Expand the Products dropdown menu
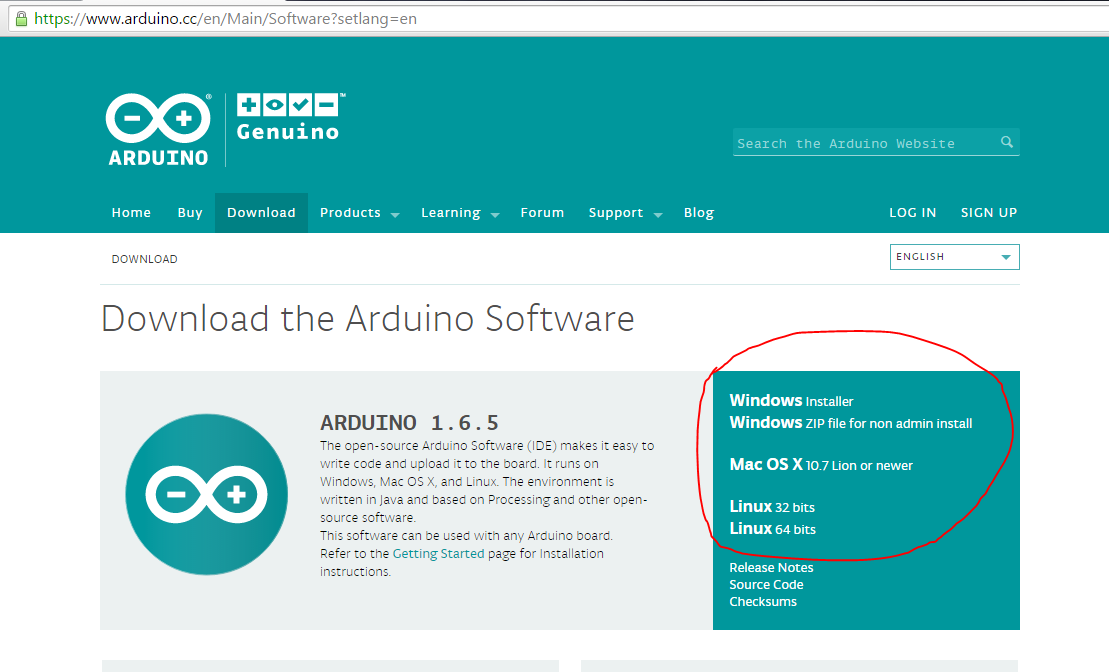Screen dimensions: 1109x672 (x=359, y=212)
